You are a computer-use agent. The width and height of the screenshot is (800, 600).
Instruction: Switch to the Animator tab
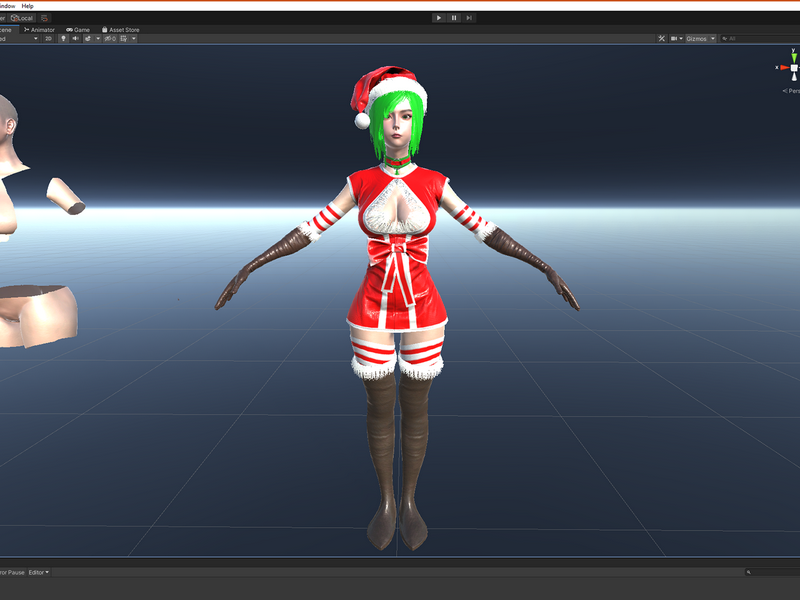(x=39, y=30)
